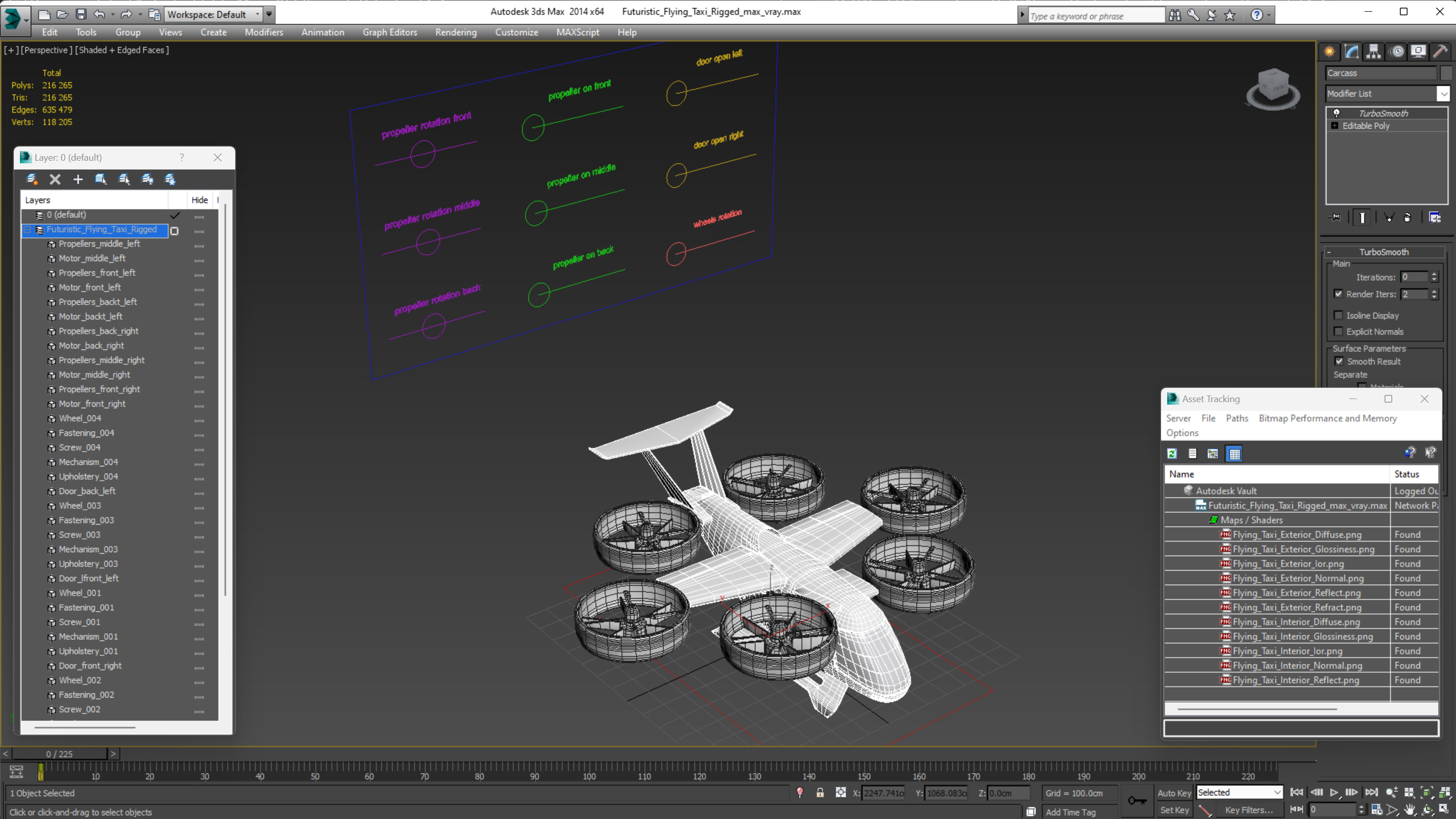The width and height of the screenshot is (1456, 819).
Task: Open the Hierarchy command panel tab
Action: pyautogui.click(x=1373, y=52)
